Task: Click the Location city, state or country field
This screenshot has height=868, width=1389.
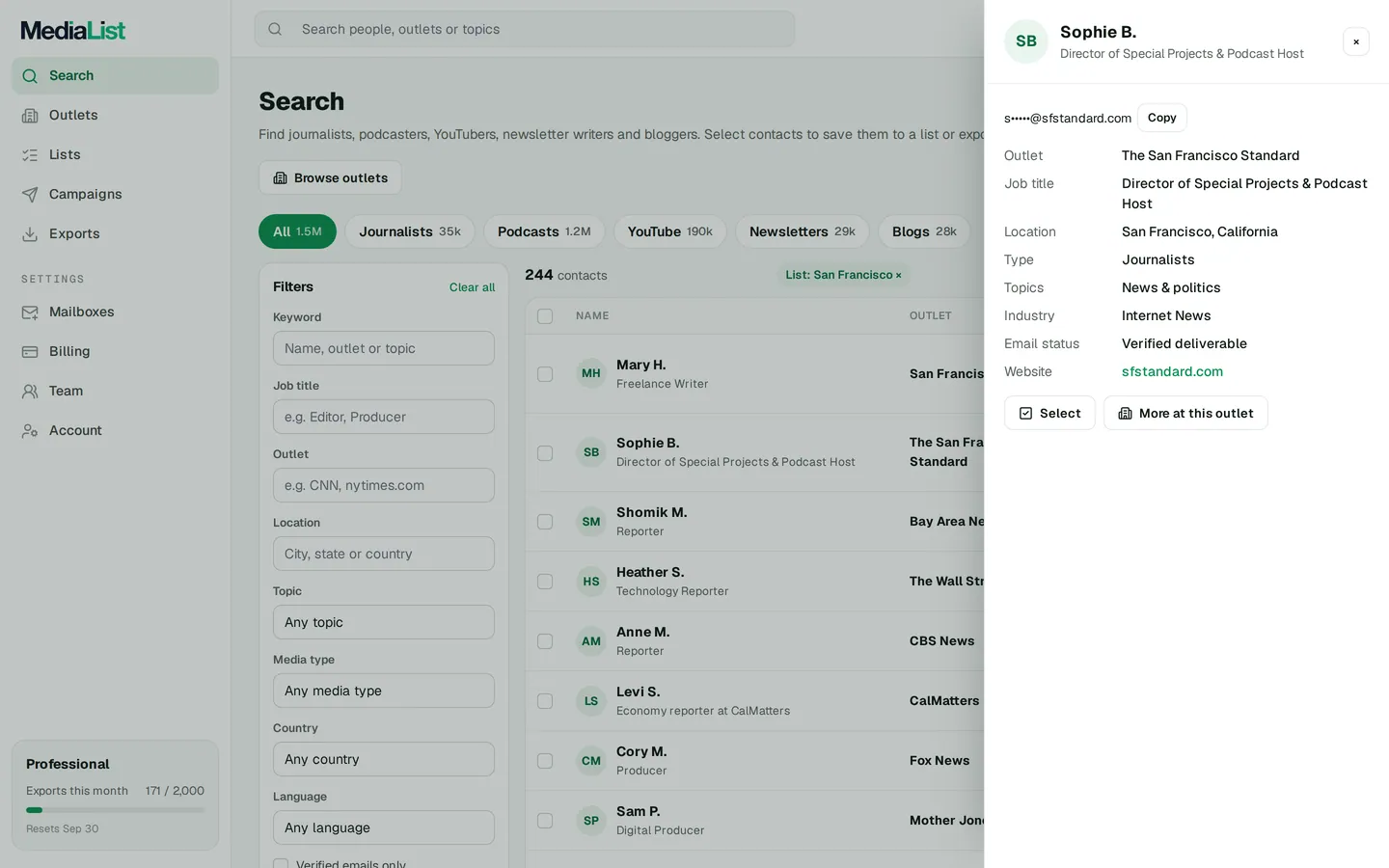Action: (384, 554)
